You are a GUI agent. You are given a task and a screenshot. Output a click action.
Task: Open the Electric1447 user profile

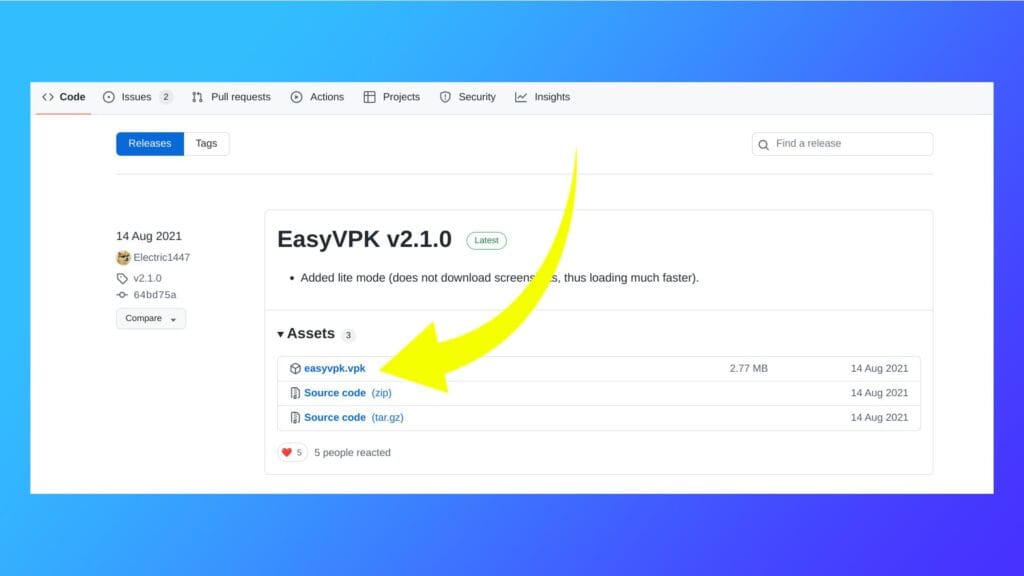tap(161, 258)
